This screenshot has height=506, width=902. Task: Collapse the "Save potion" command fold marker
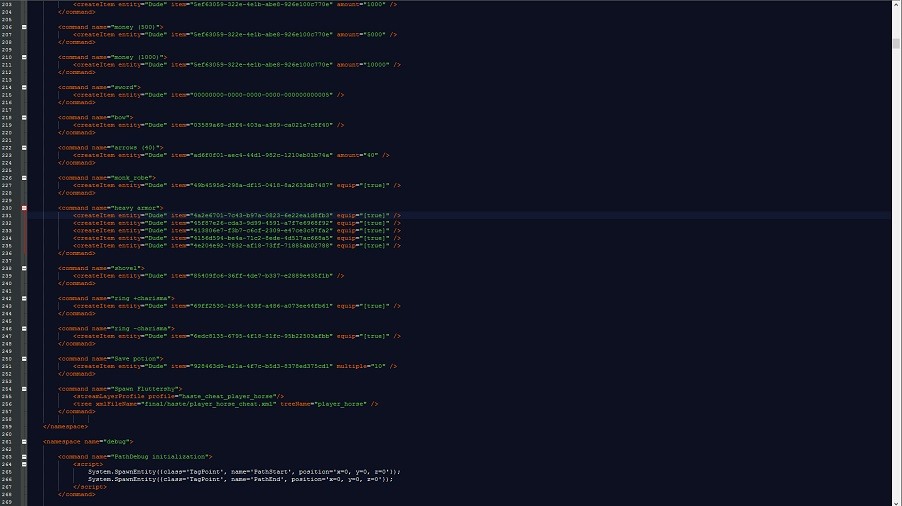click(24, 359)
